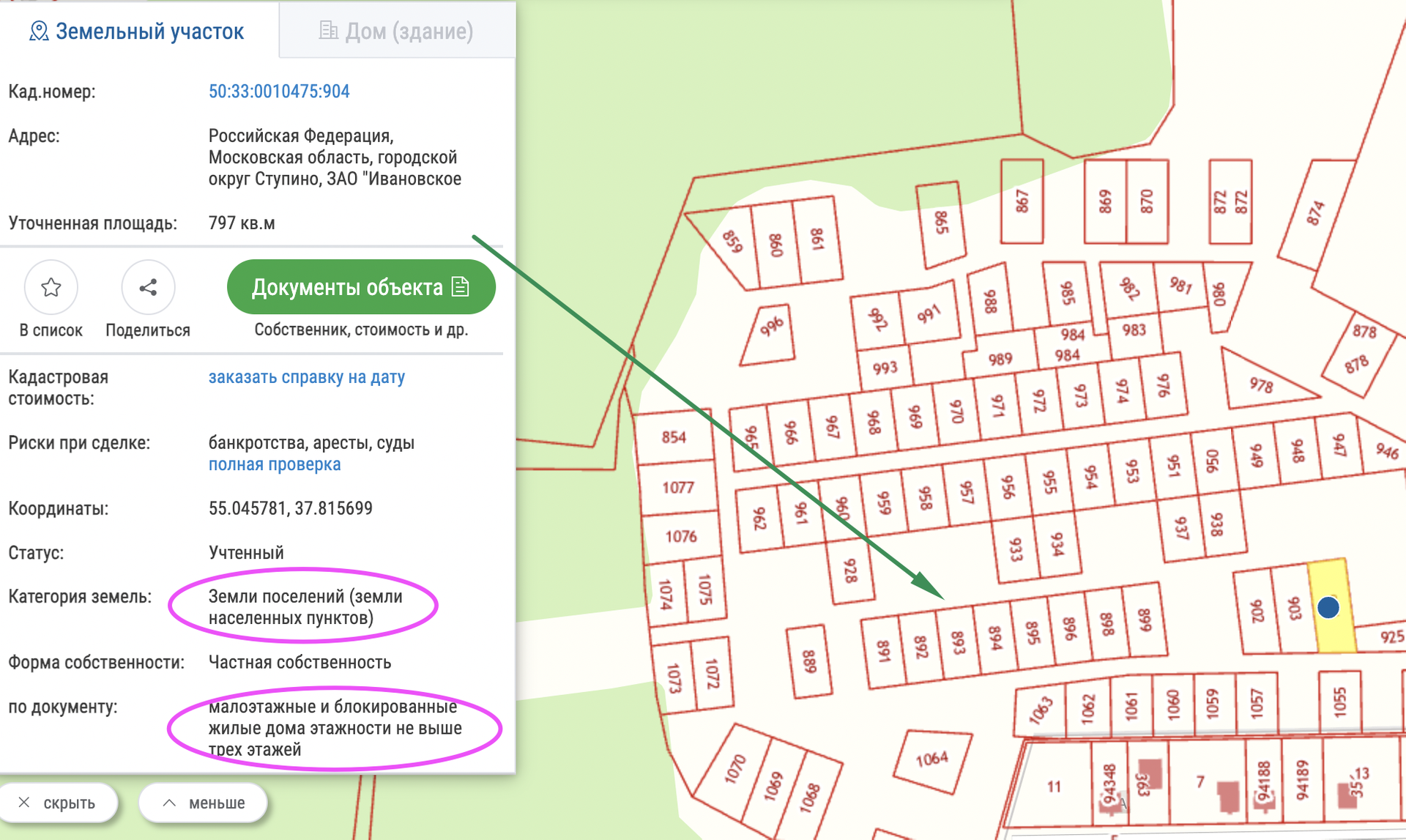
Task: Click the red building on parcel 363
Action: 1151,772
